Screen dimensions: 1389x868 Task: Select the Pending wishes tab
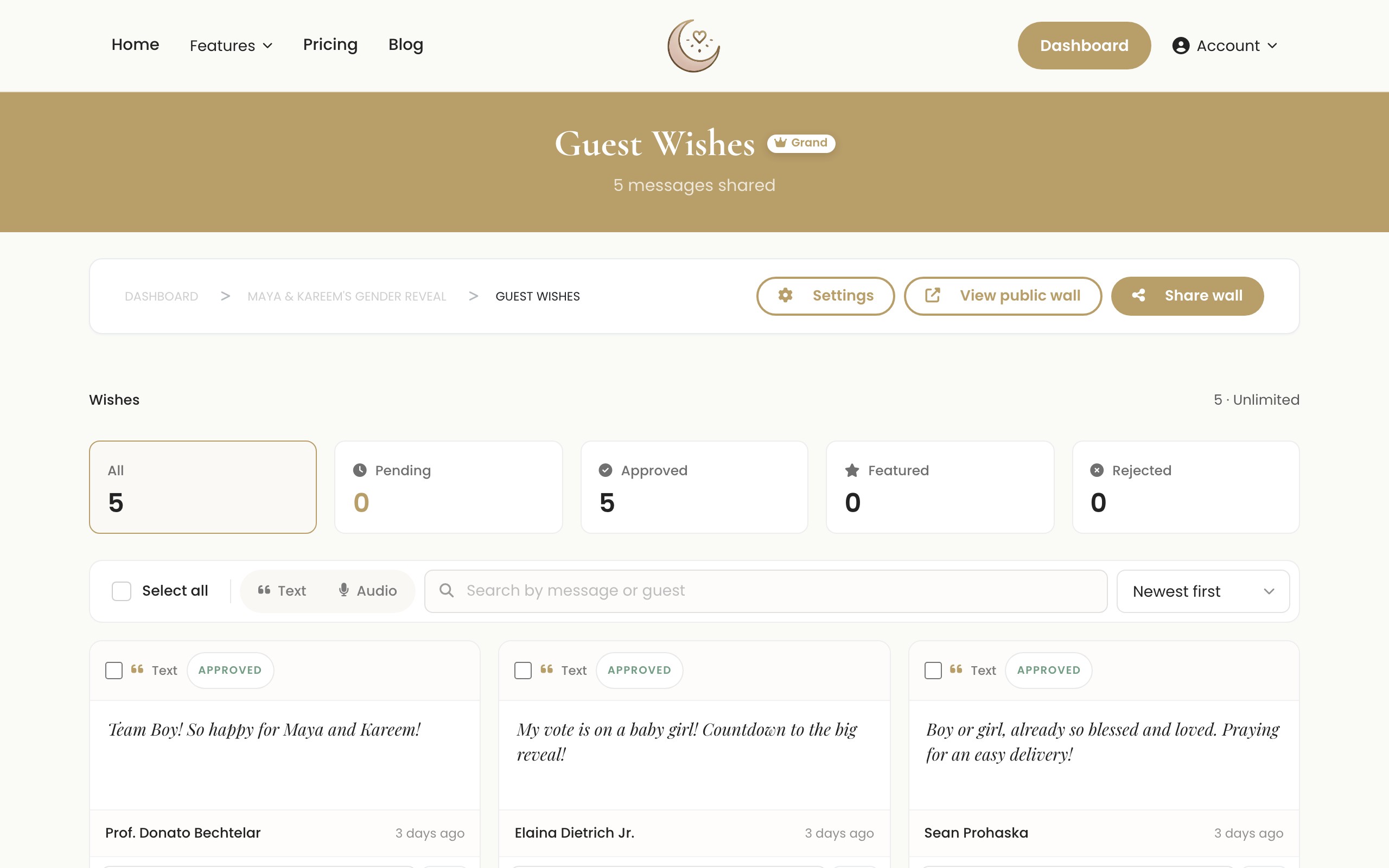(x=448, y=487)
